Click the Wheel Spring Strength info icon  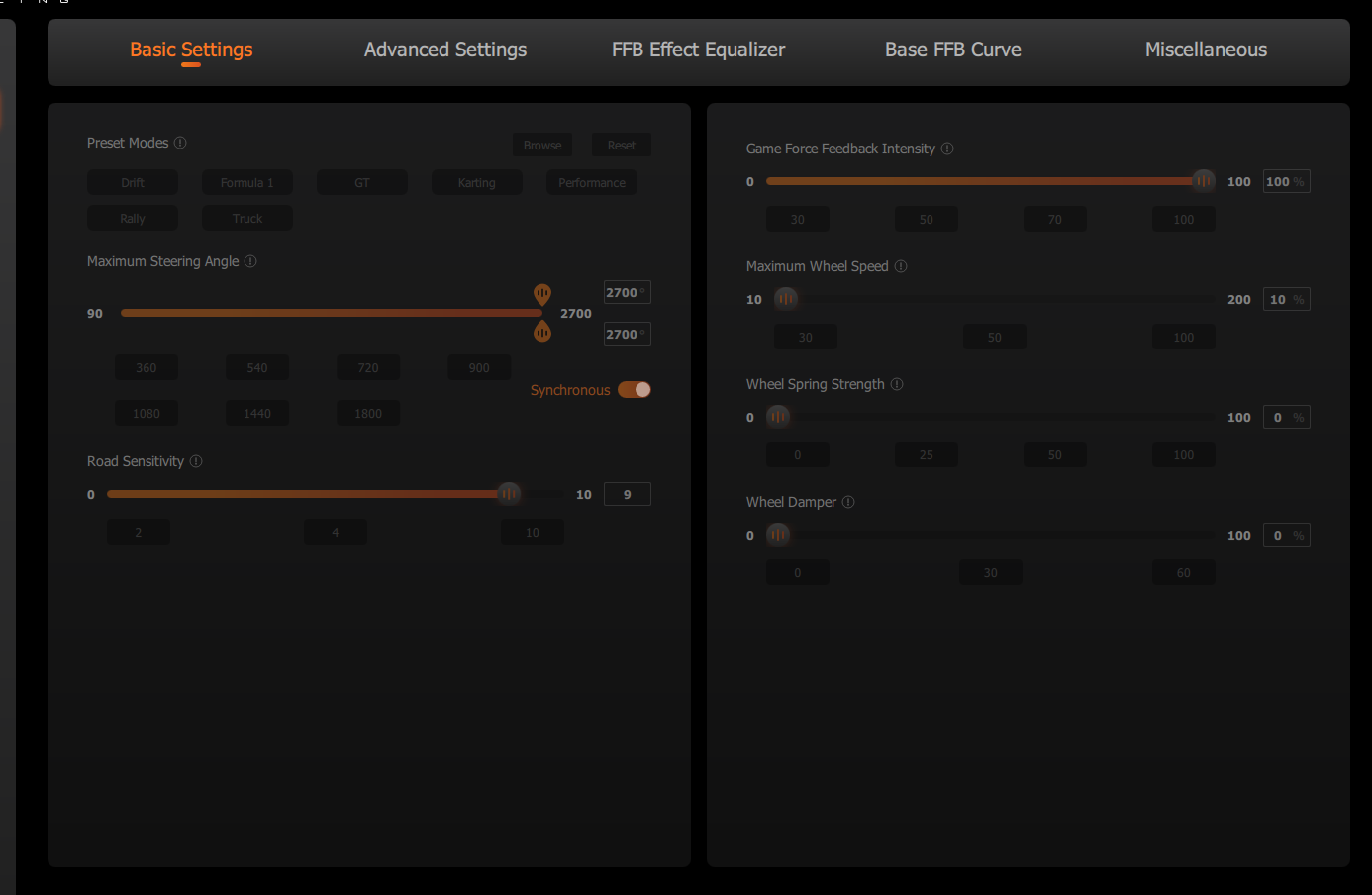coord(897,384)
